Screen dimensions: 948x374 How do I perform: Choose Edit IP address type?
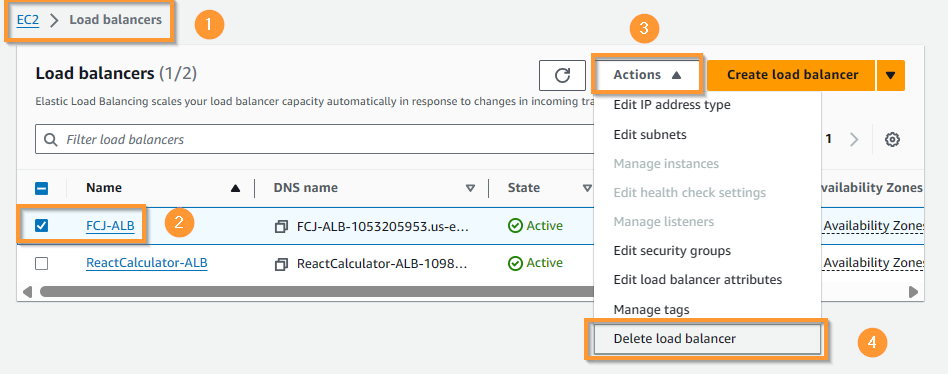pos(672,105)
